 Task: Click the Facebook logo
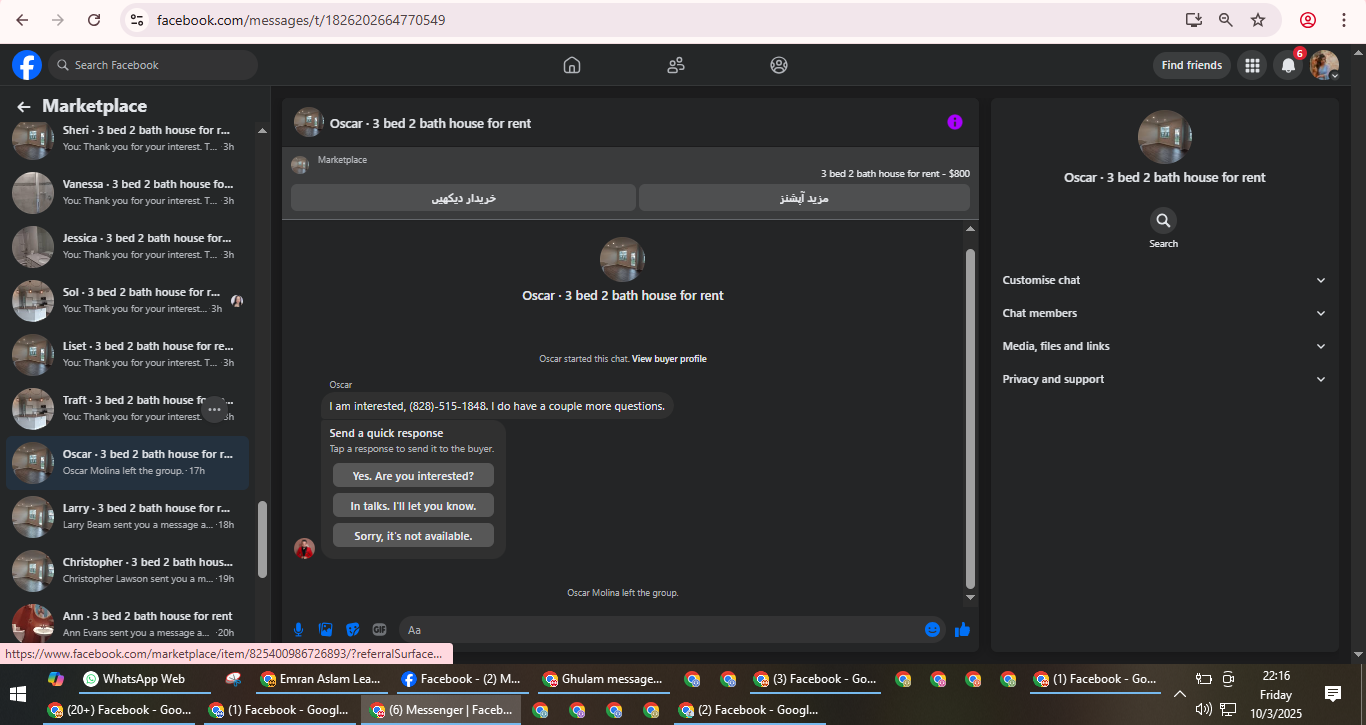pyautogui.click(x=27, y=65)
